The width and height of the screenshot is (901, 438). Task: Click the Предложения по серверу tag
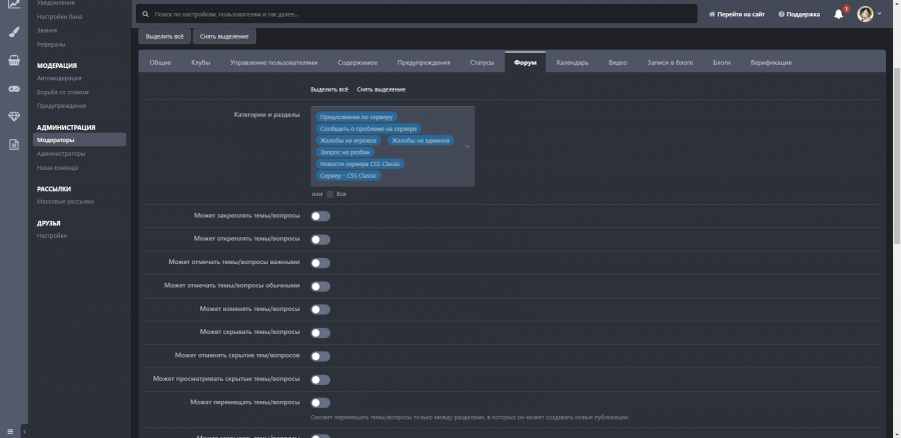coord(356,117)
